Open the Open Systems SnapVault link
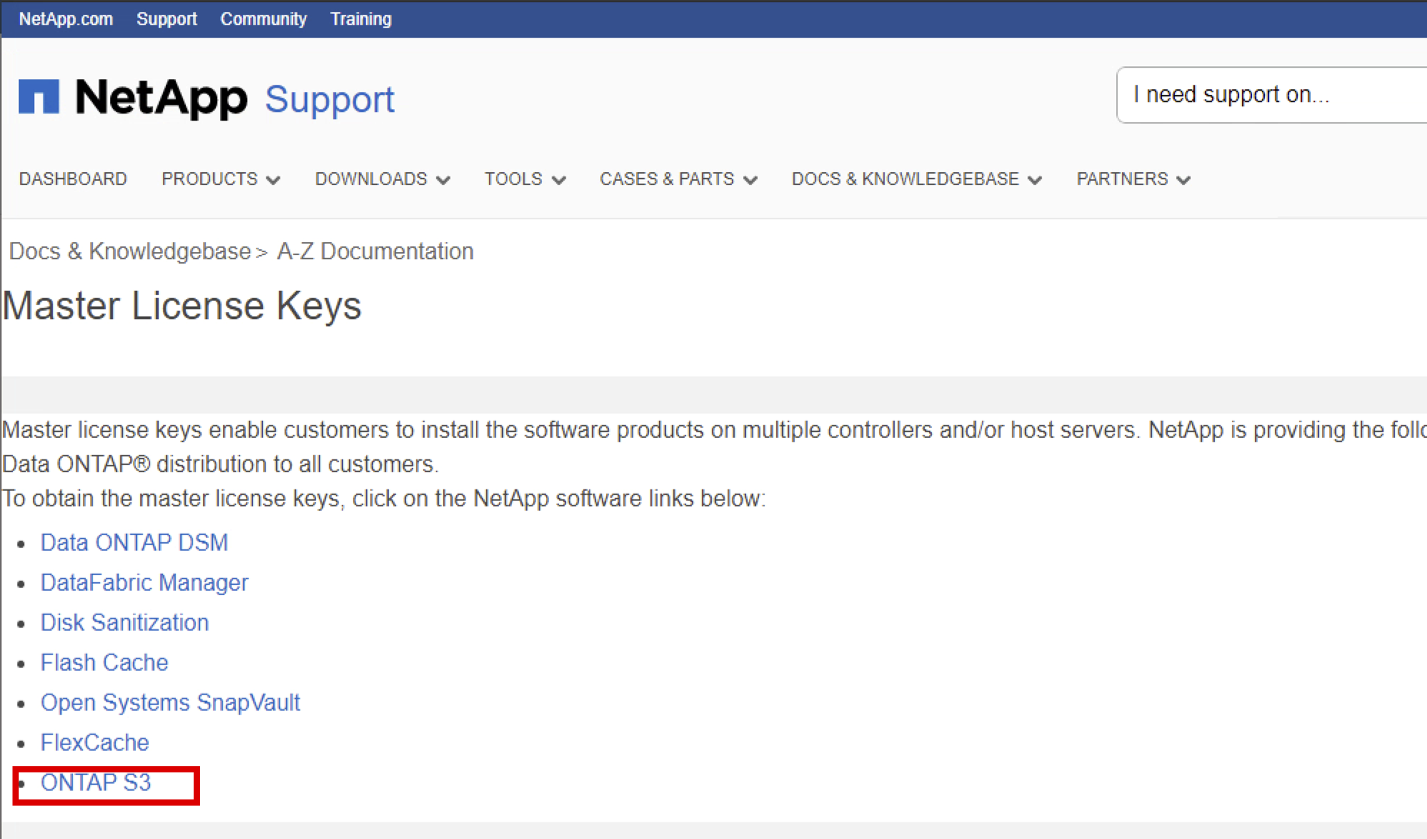The width and height of the screenshot is (1427, 839). pyautogui.click(x=171, y=703)
